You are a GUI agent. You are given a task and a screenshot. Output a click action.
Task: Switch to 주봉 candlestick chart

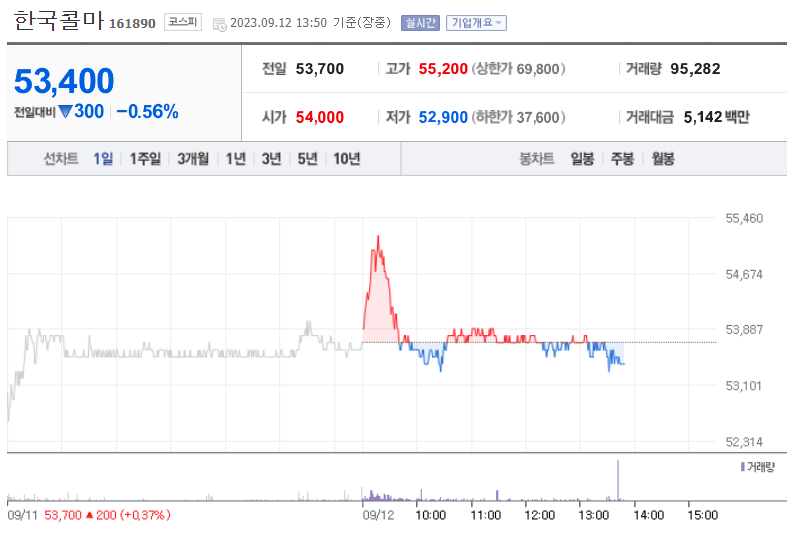click(622, 159)
